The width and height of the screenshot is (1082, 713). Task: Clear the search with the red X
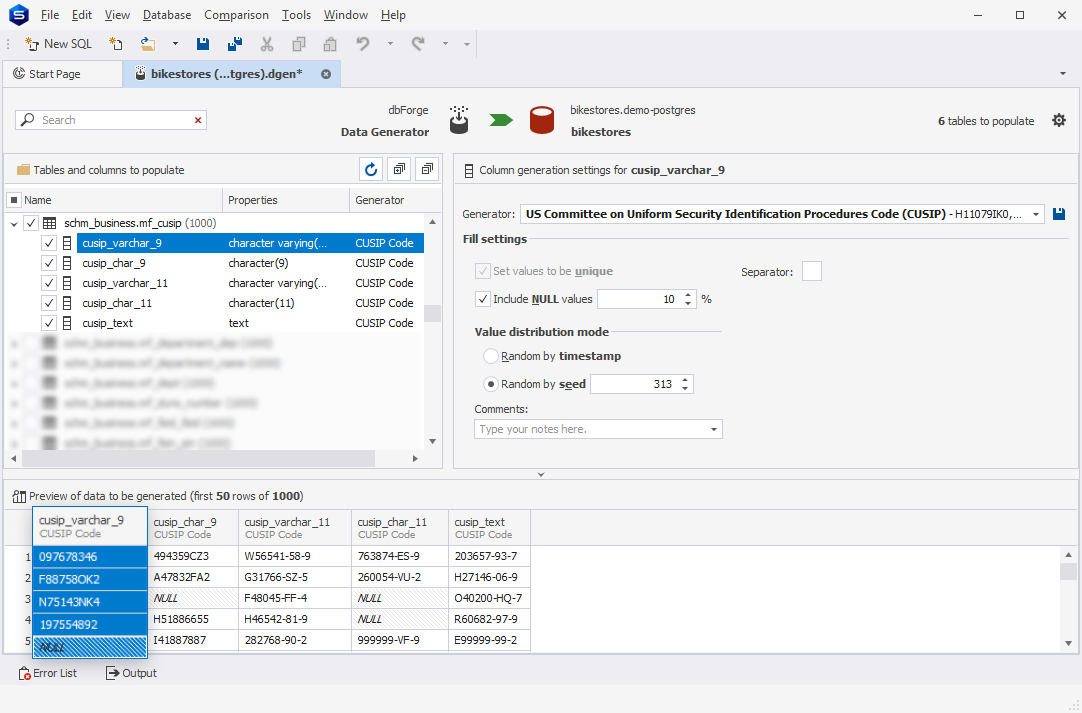198,120
